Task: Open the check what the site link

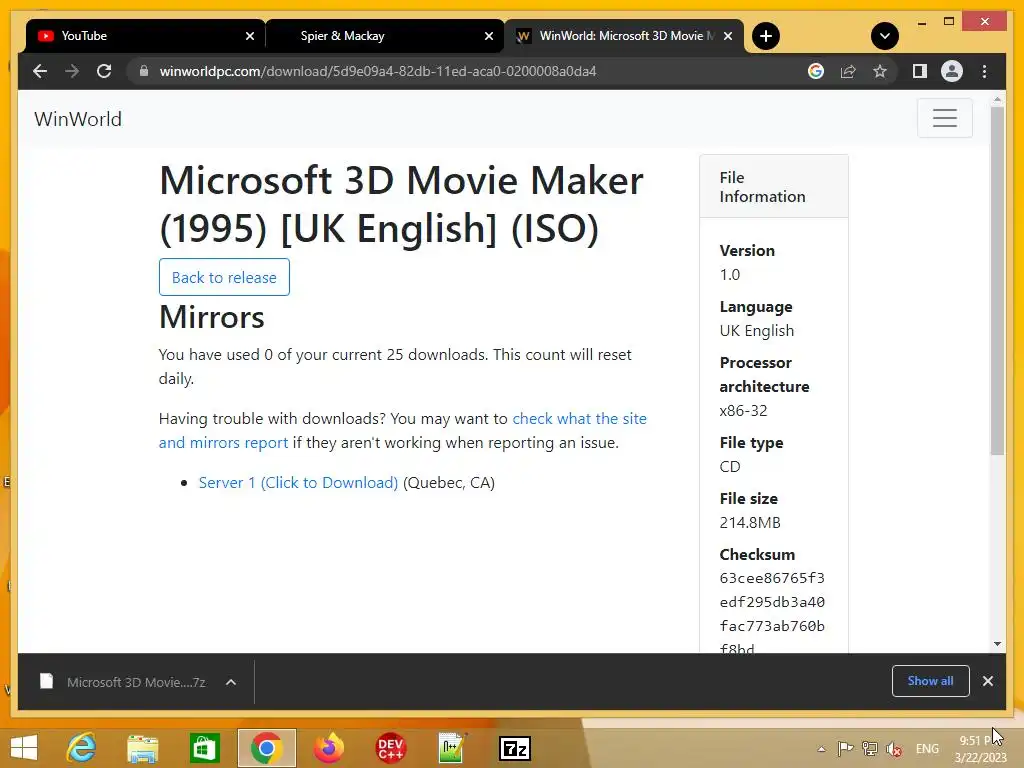Action: 579,419
